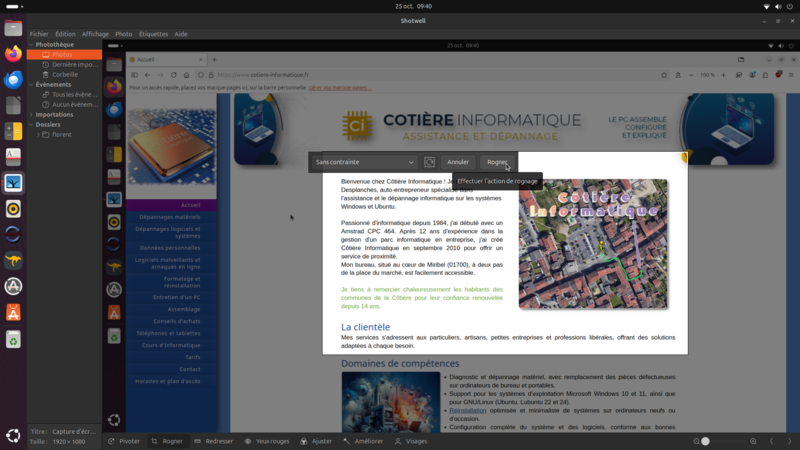The image size is (800, 450).
Task: Click Annuler to cancel cropping
Action: point(458,162)
